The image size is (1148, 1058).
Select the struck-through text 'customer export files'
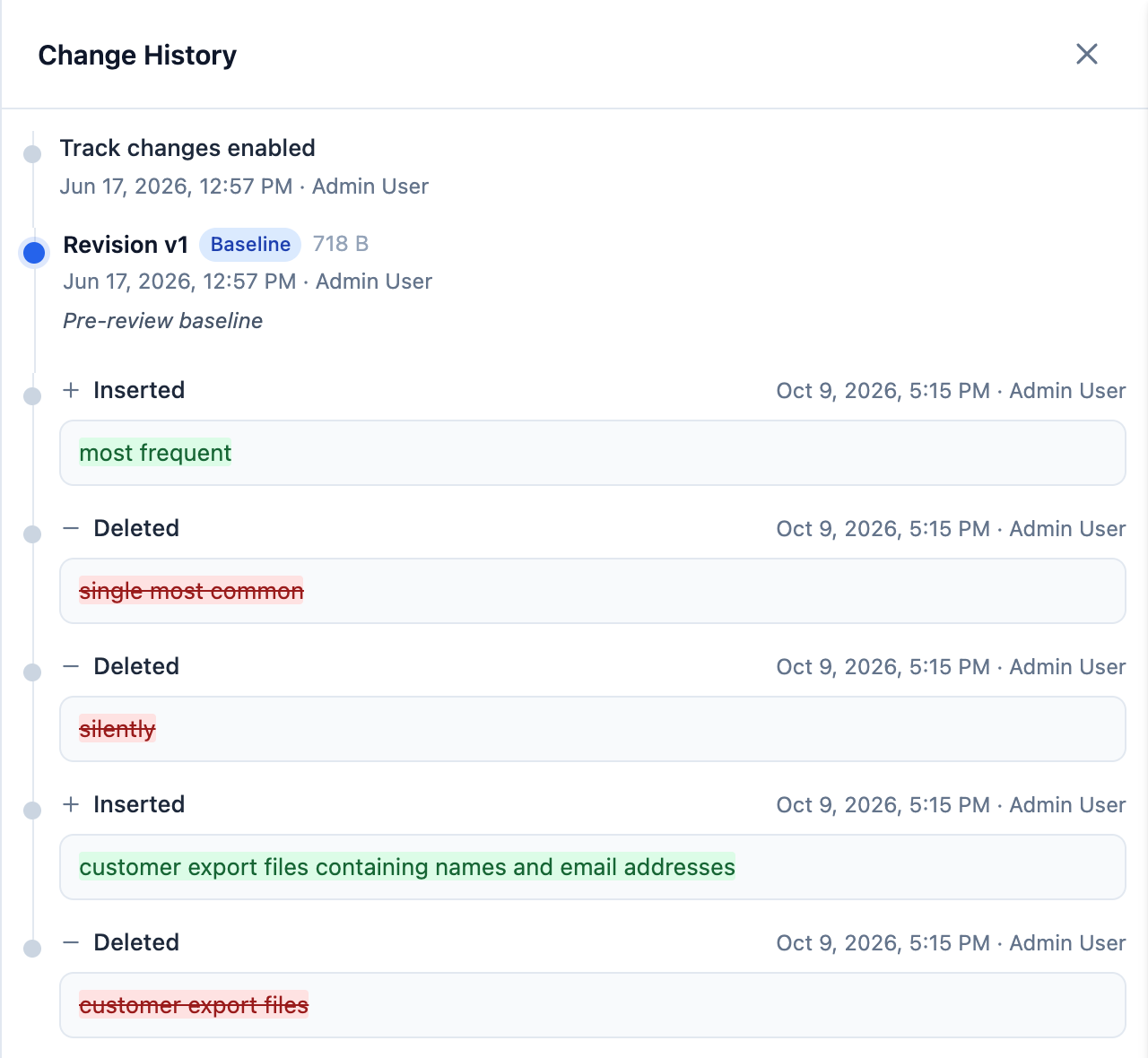tap(194, 1005)
